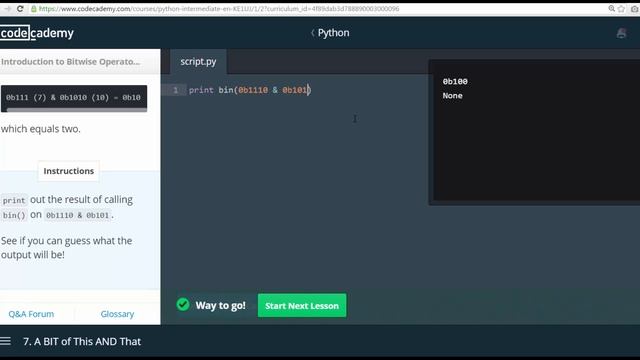Reload the page with browser refresh icon
640x360 pixels.
point(20,9)
